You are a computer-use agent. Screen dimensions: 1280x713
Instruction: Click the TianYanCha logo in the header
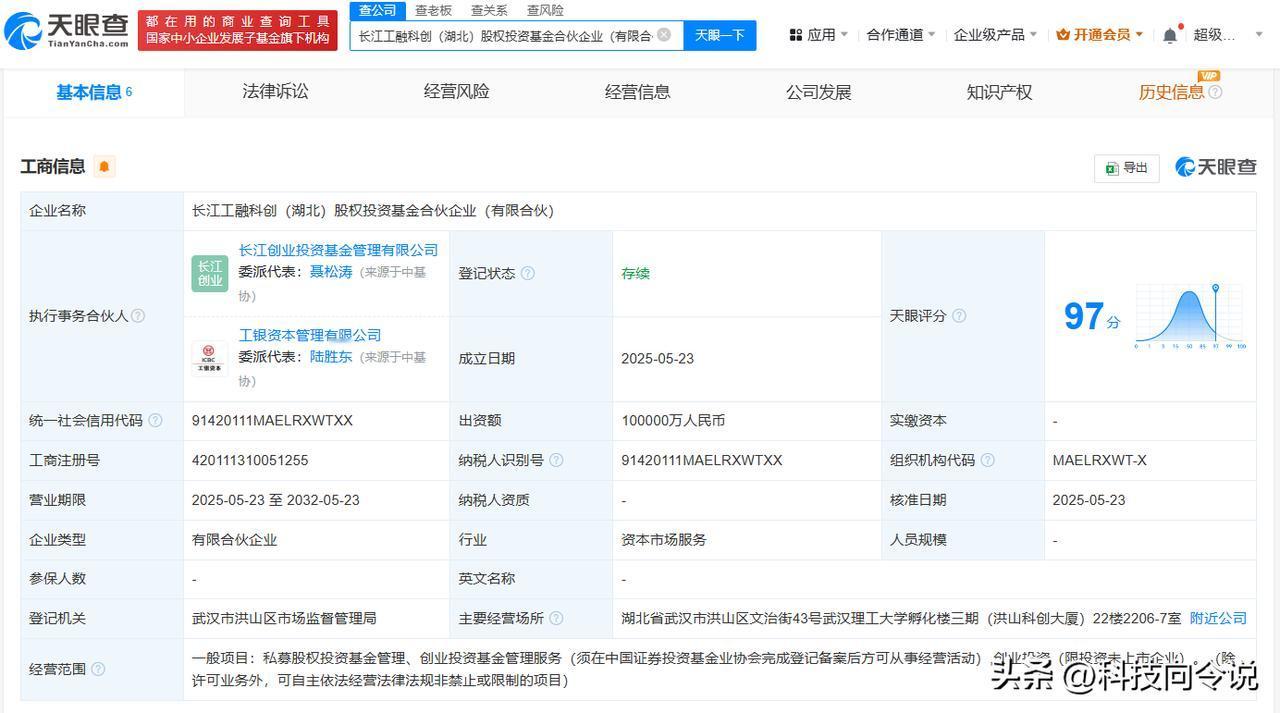point(67,31)
